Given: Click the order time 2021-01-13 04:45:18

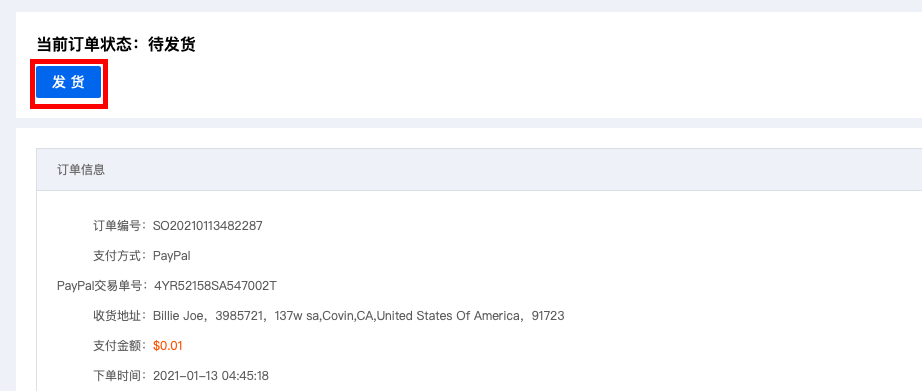Looking at the screenshot, I should [211, 376].
